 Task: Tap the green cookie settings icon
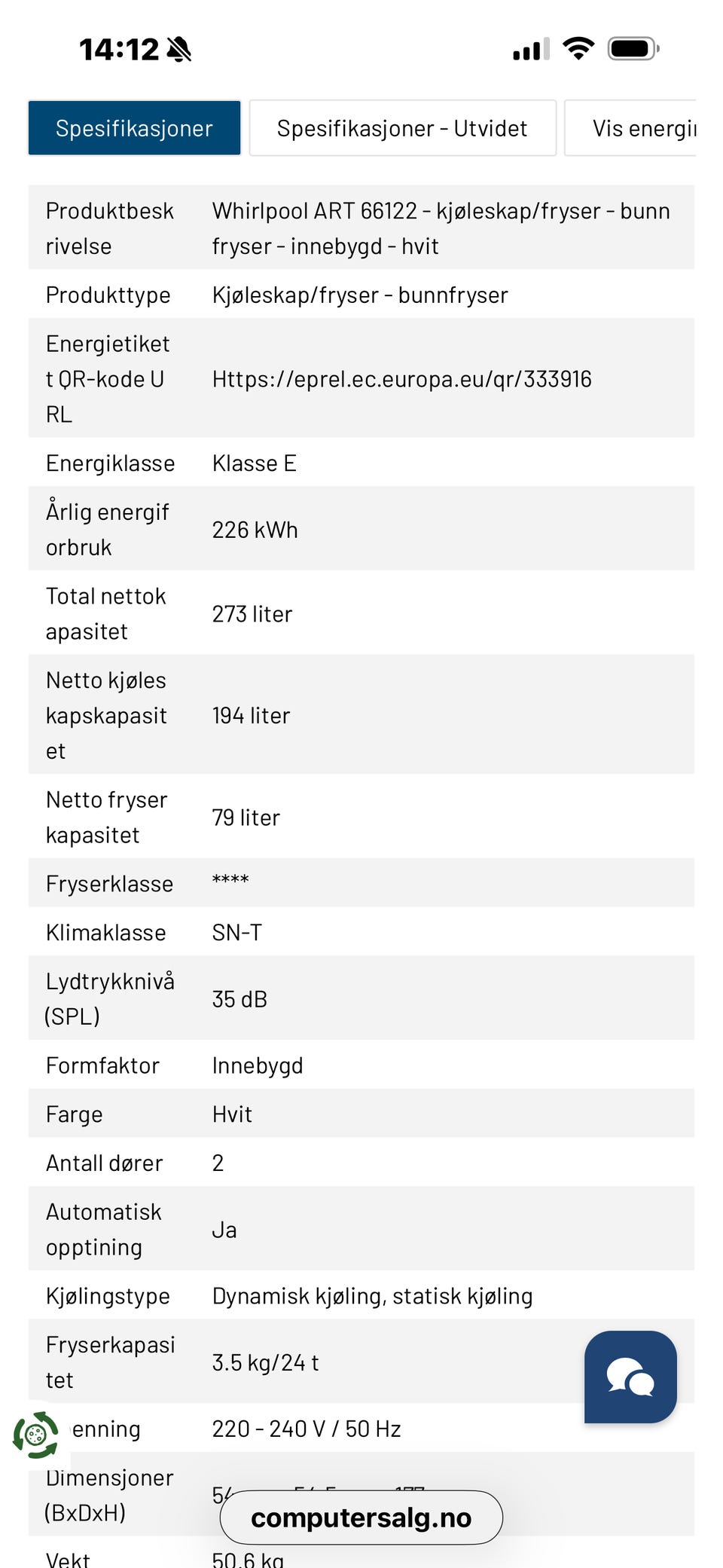tap(35, 1435)
